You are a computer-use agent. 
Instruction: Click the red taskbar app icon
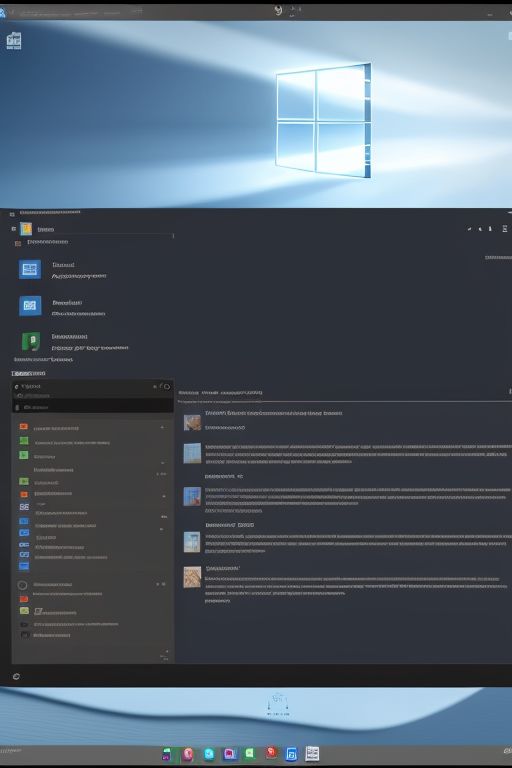[x=271, y=752]
